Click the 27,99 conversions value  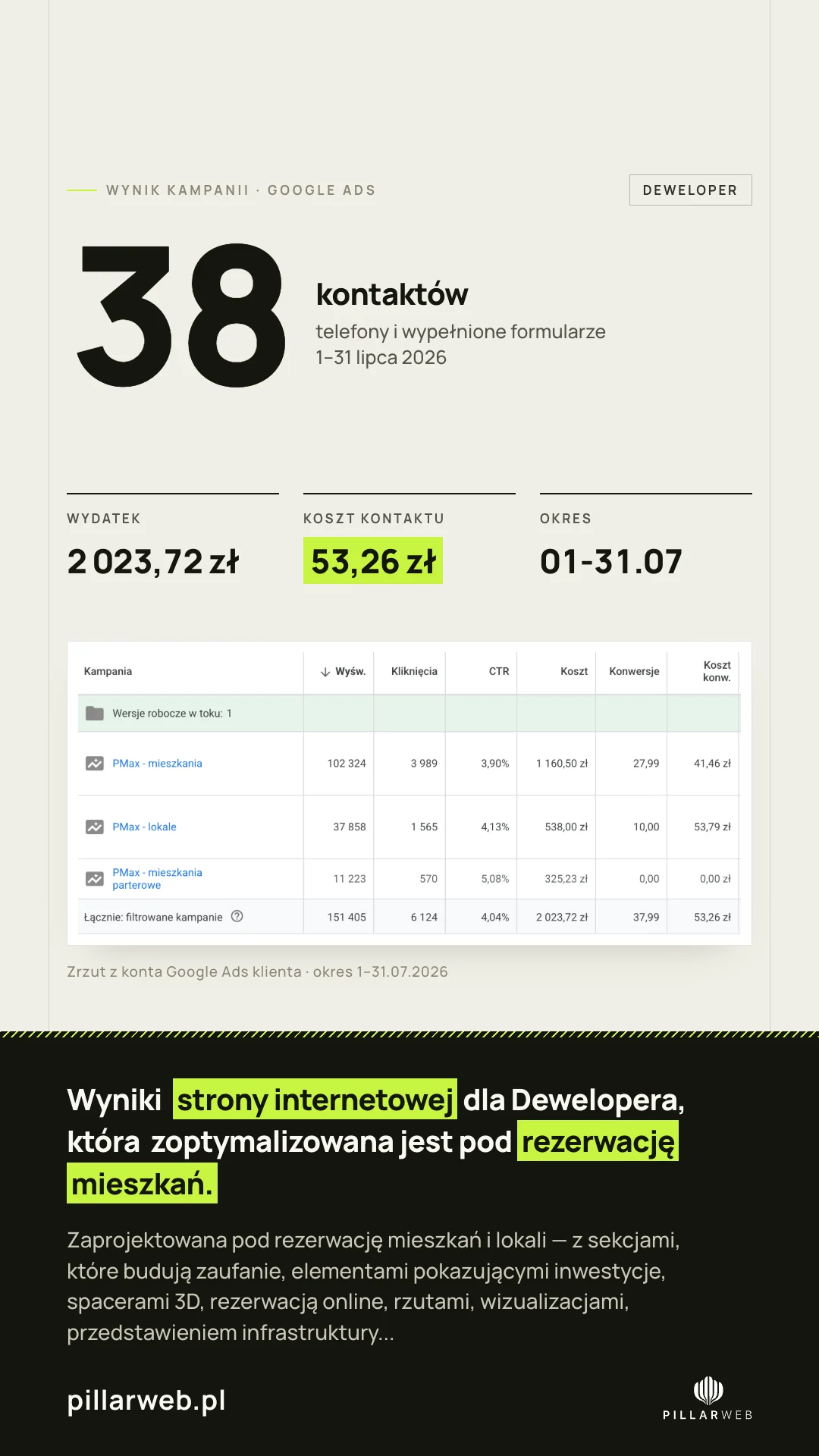tap(646, 764)
